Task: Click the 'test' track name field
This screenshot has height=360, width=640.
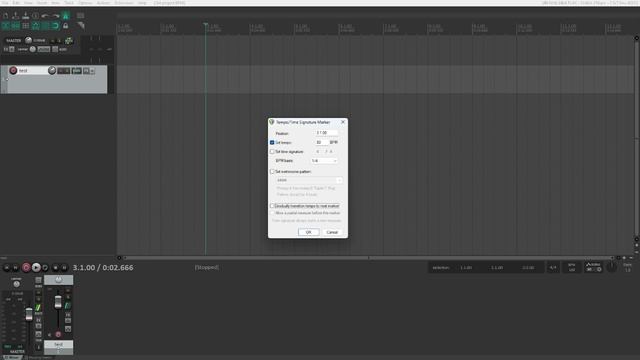Action: pyautogui.click(x=33, y=71)
